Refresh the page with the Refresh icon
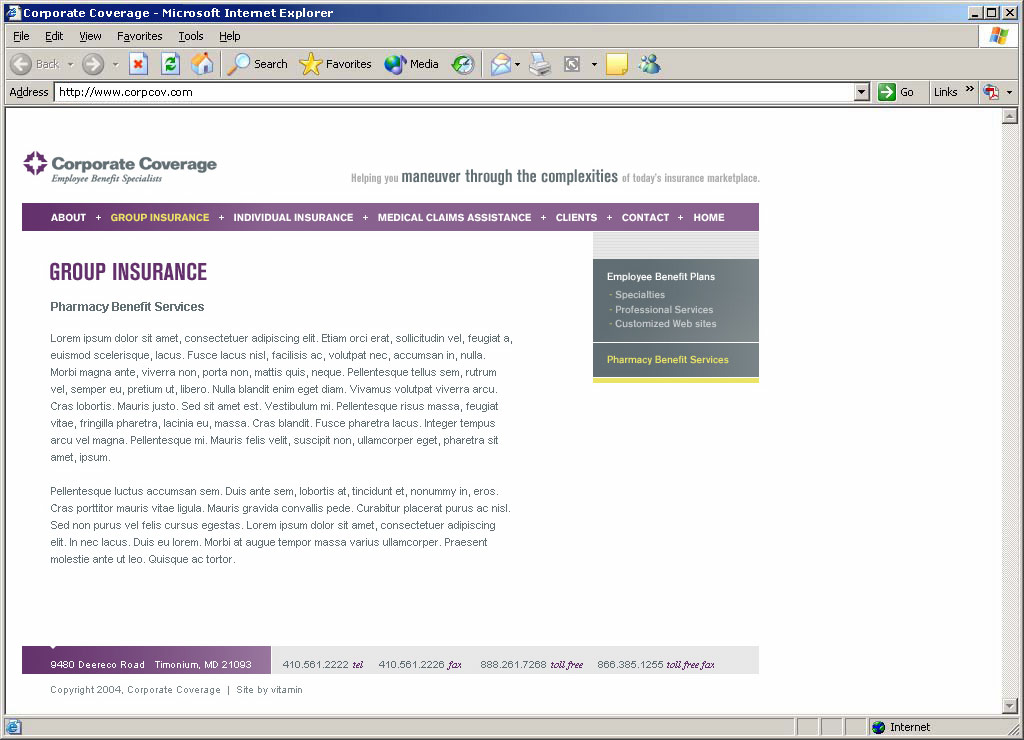 click(170, 64)
